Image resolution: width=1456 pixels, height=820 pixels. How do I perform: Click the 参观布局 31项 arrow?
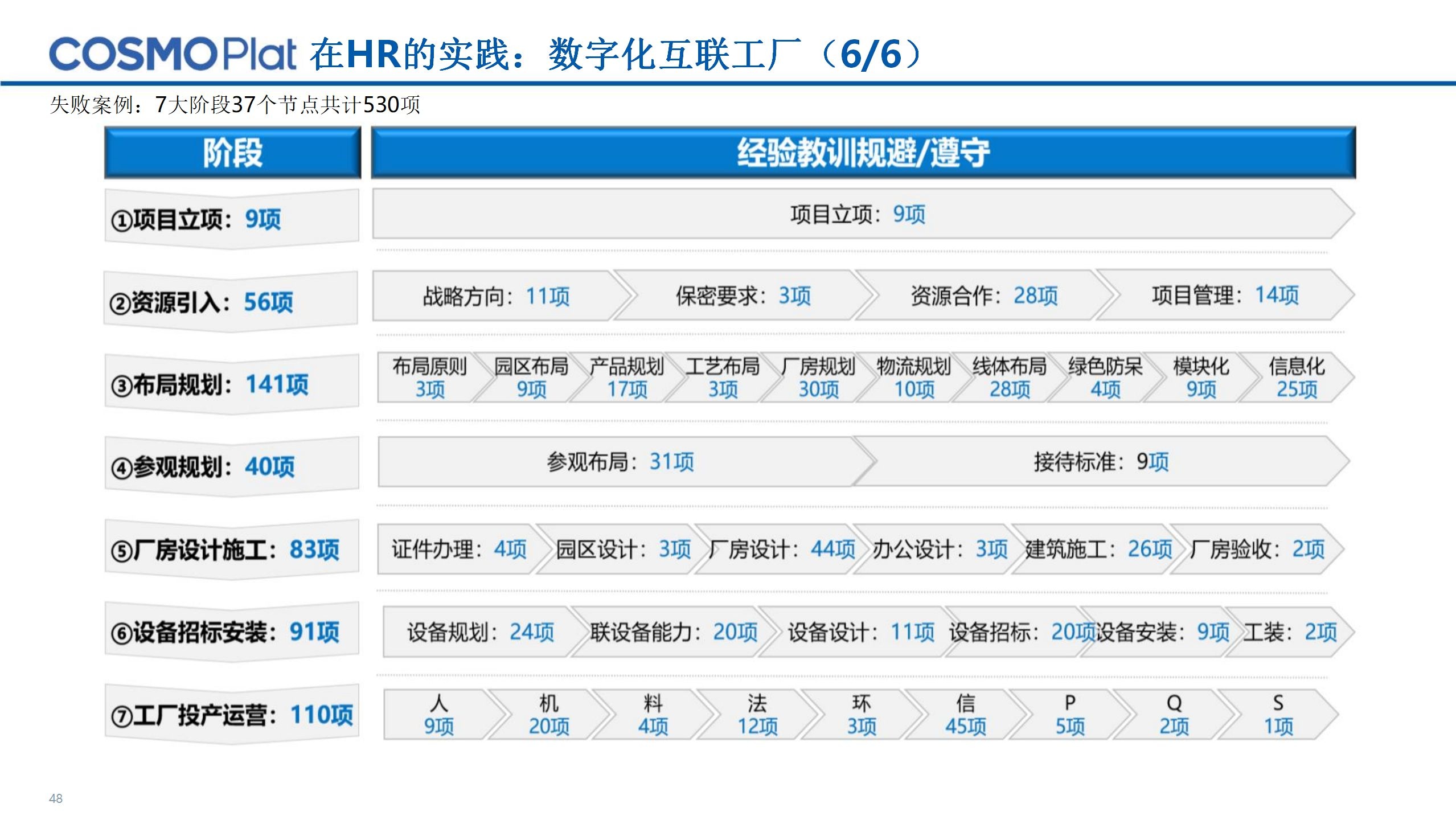click(620, 461)
